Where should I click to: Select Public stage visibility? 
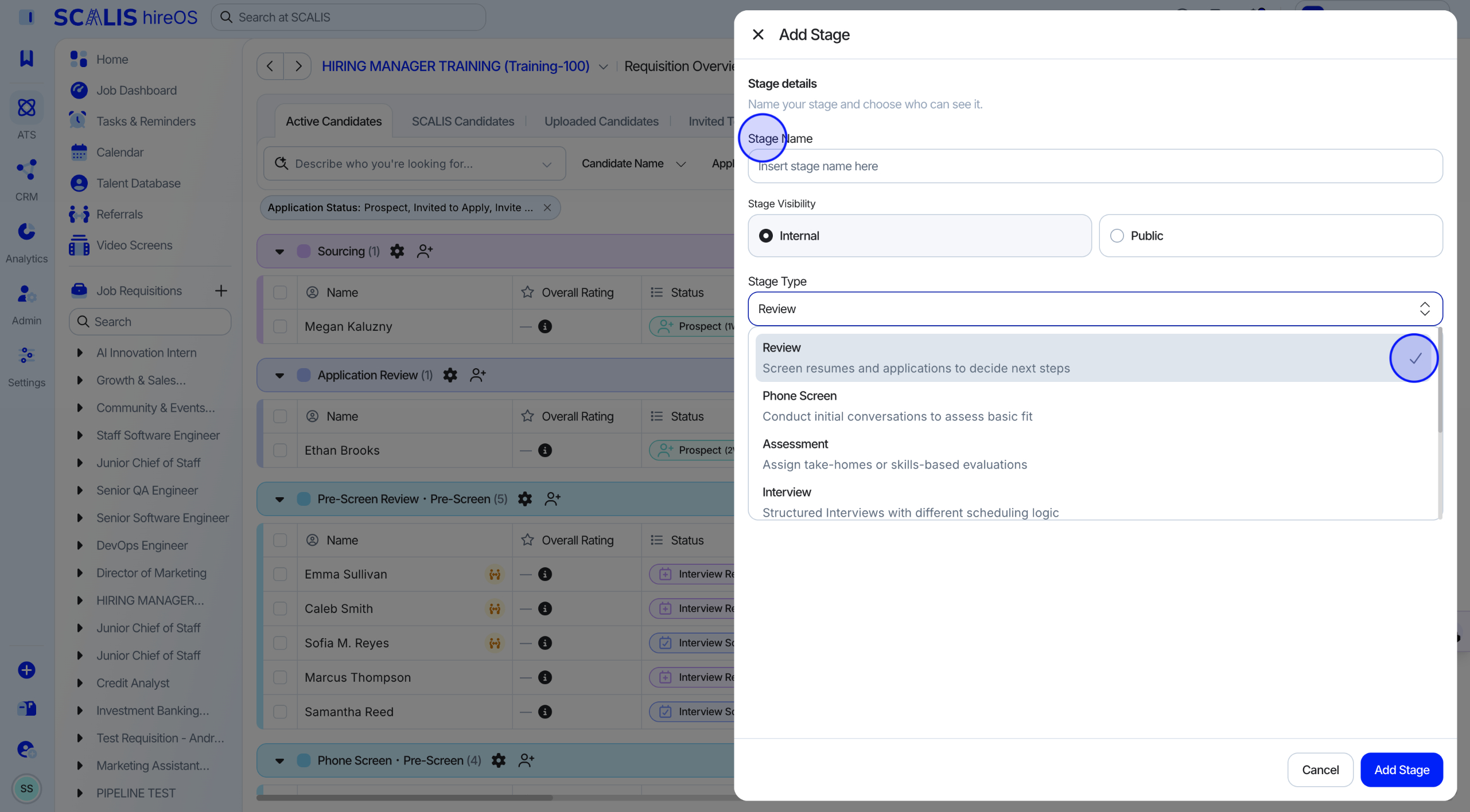[x=1270, y=236]
